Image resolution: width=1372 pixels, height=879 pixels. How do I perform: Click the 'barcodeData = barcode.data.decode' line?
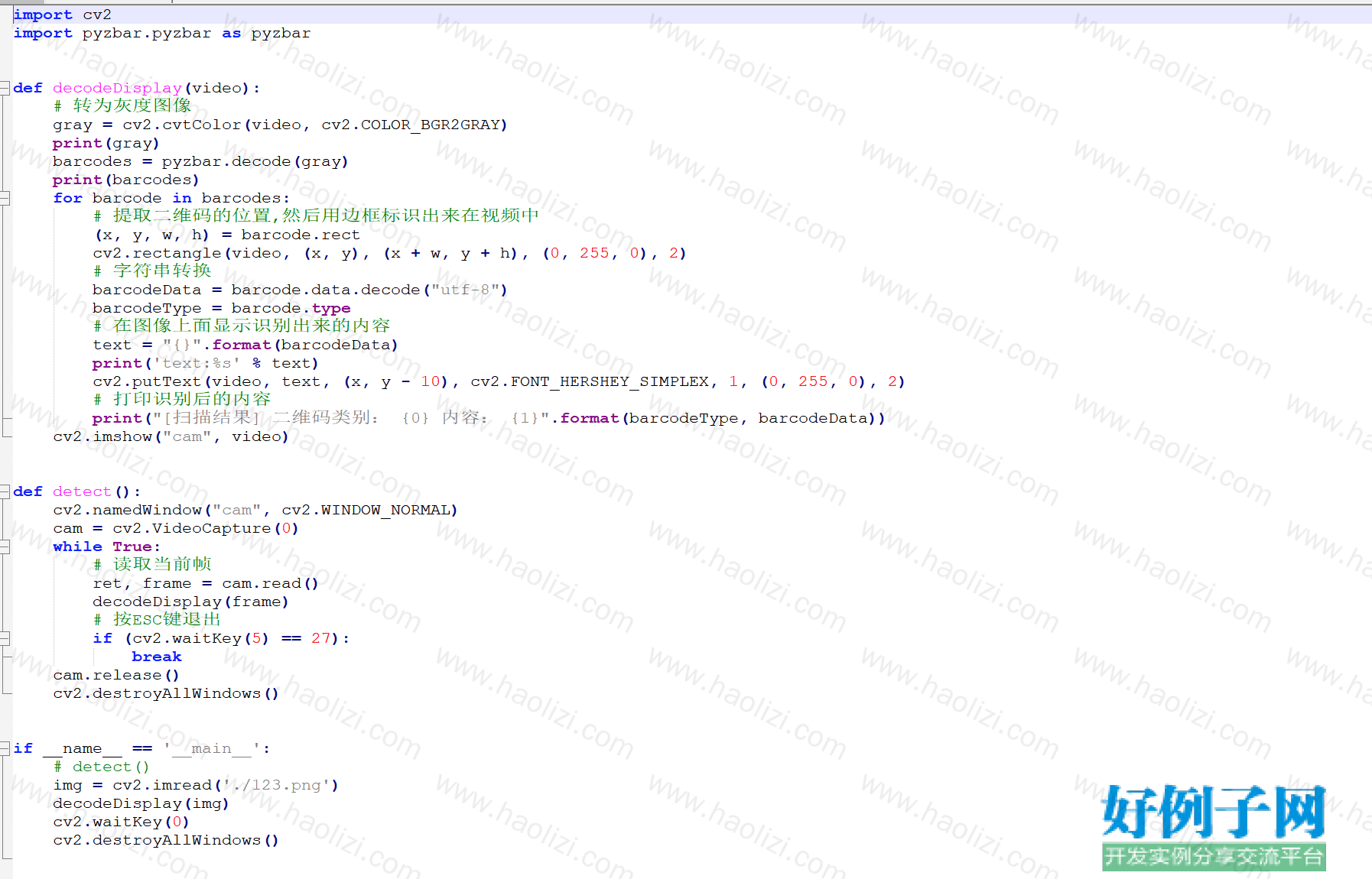(300, 290)
